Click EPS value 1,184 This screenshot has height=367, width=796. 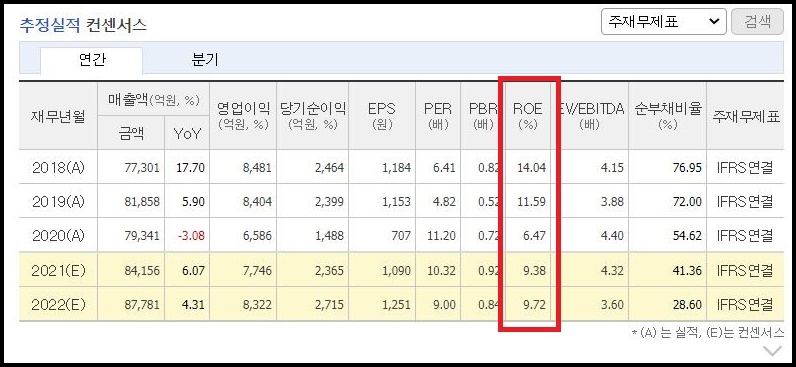coord(396,168)
